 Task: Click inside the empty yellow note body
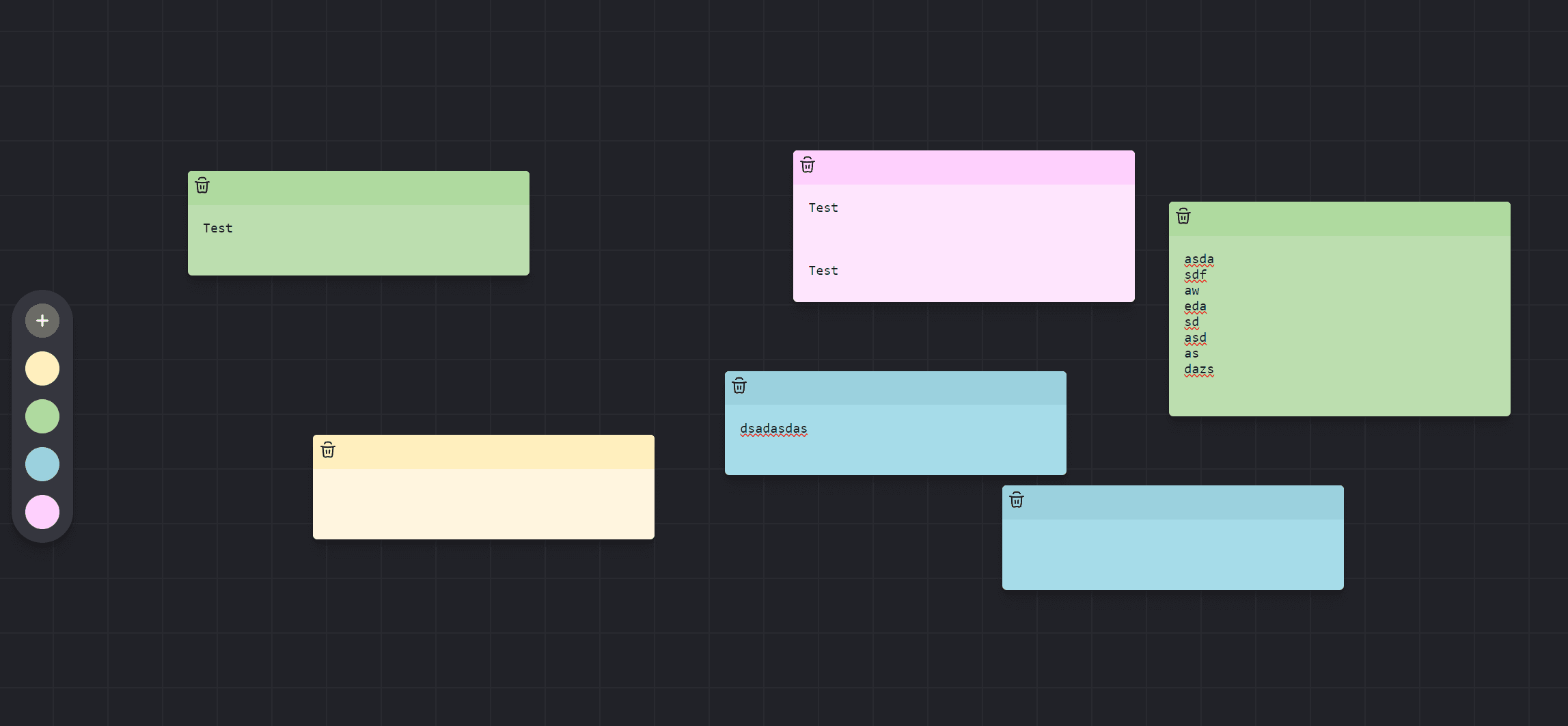tap(484, 504)
